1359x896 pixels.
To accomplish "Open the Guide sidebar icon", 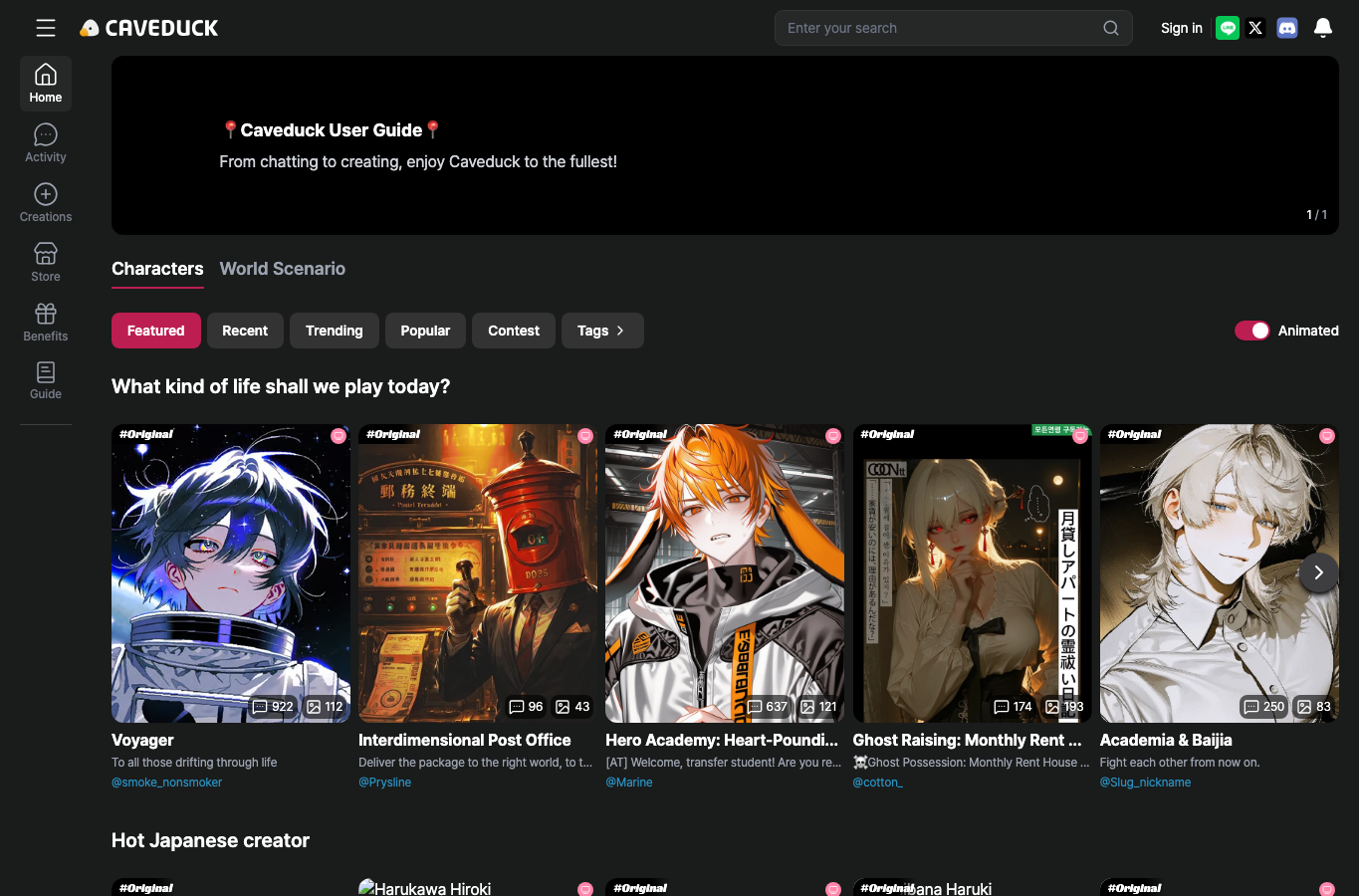I will 46,372.
